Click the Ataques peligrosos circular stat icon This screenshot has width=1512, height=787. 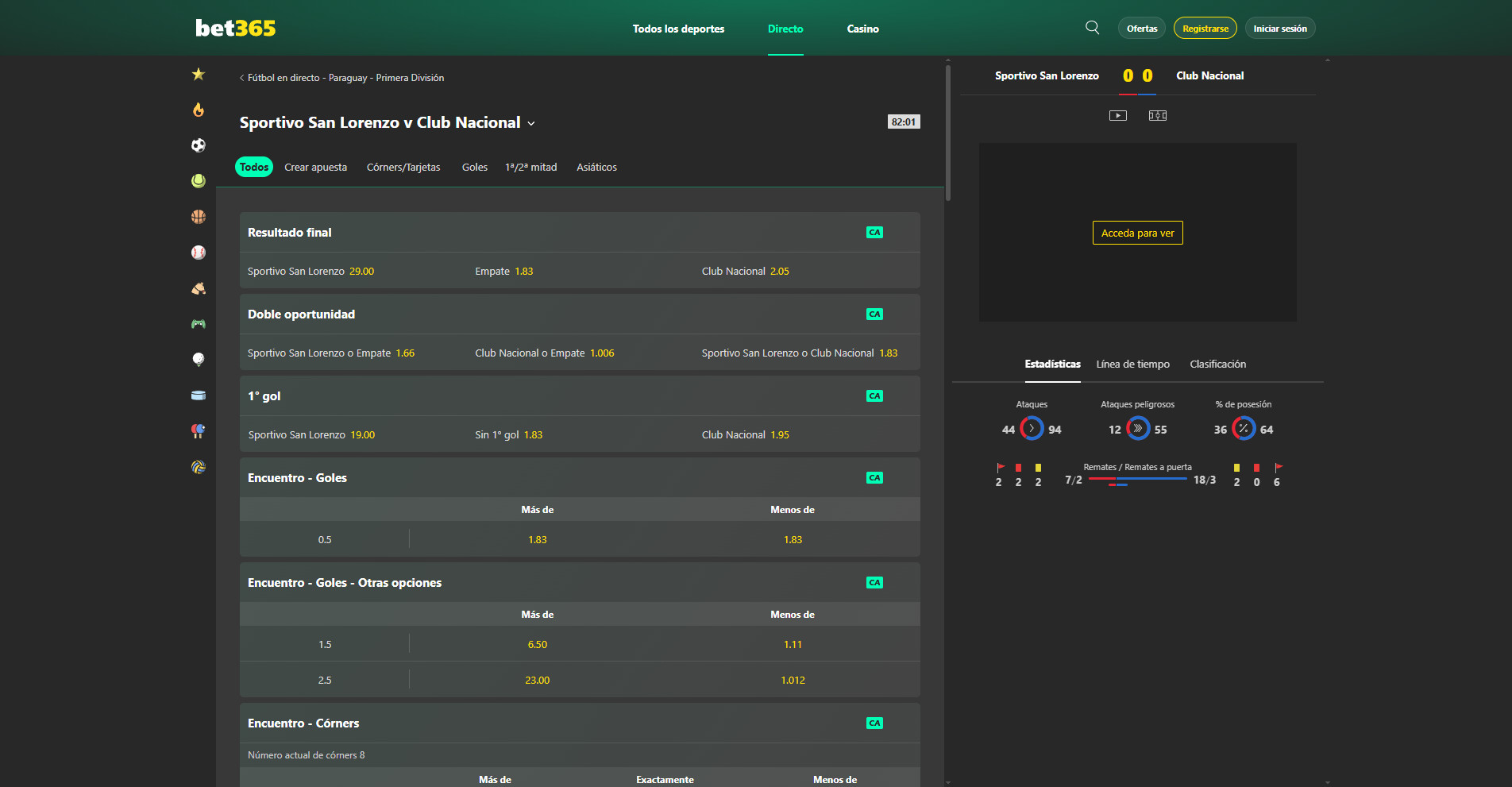[1138, 429]
